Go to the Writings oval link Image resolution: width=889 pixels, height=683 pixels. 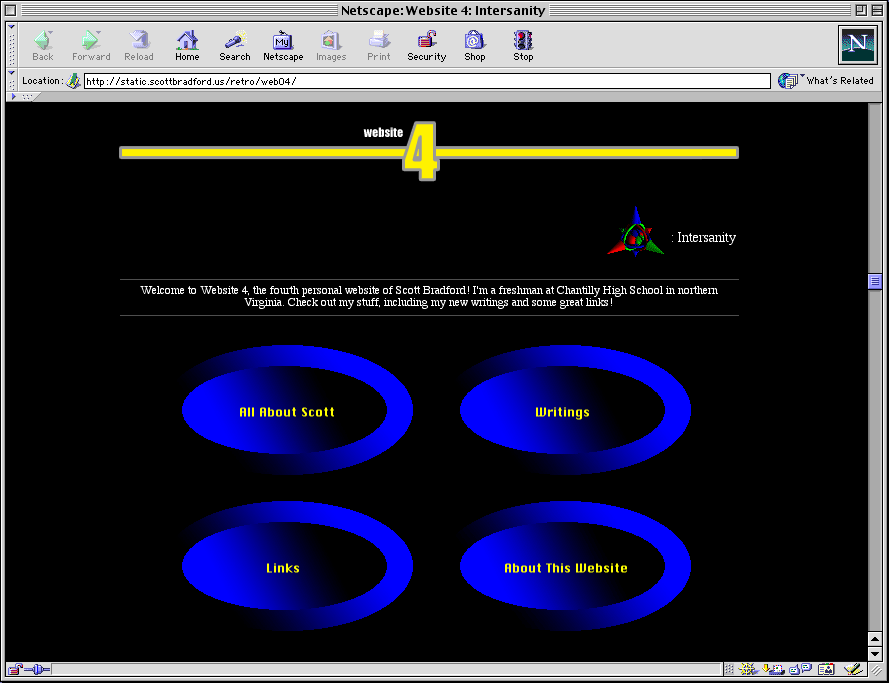562,412
